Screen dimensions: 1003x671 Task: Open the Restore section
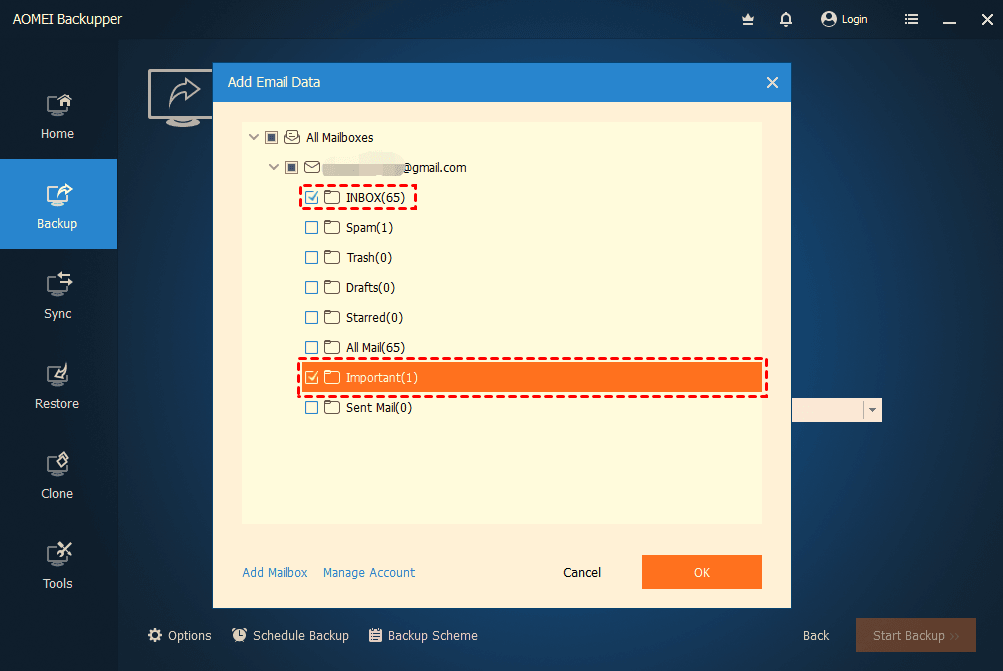tap(58, 384)
